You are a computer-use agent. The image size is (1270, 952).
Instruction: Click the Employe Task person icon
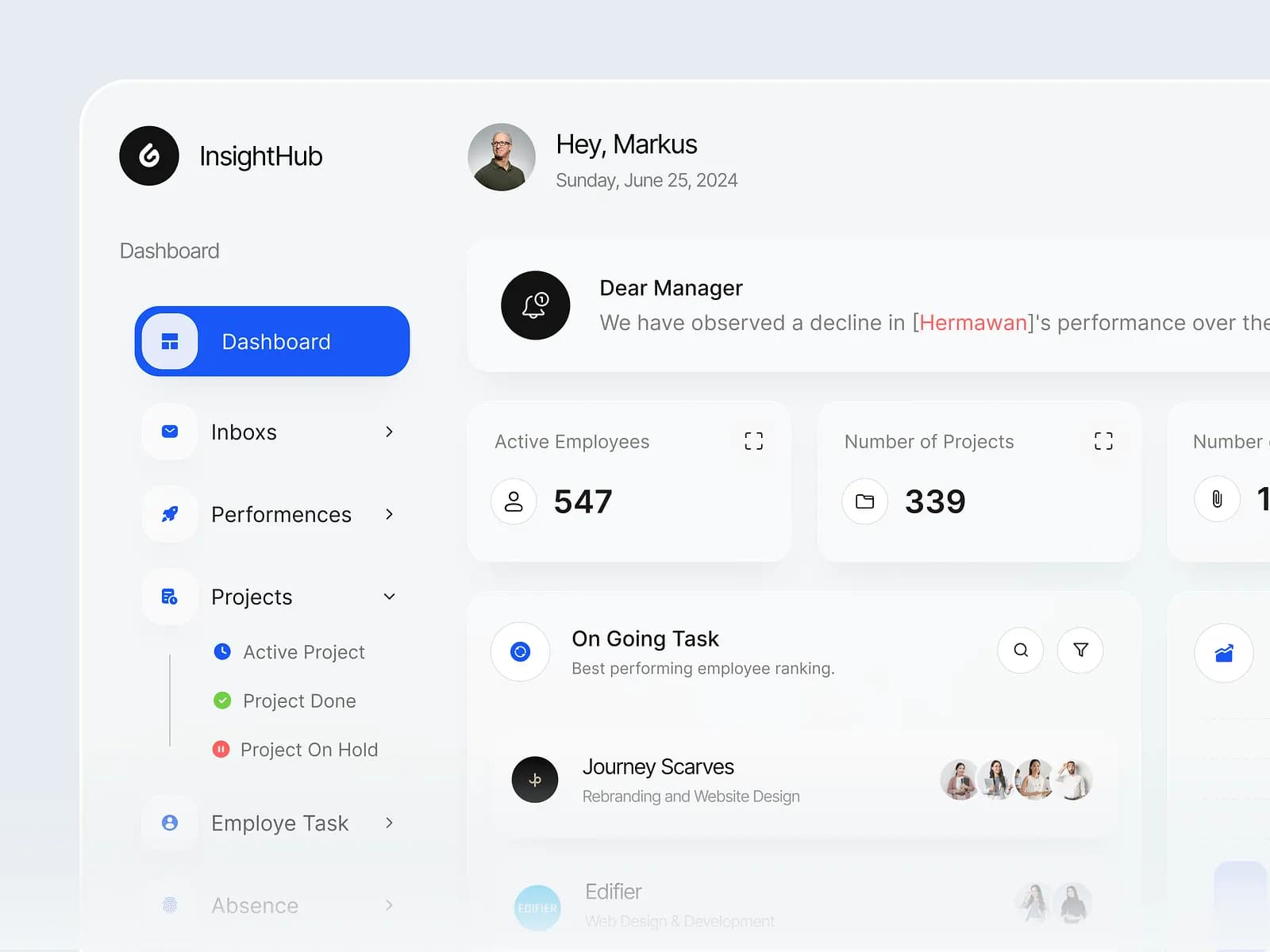(170, 823)
